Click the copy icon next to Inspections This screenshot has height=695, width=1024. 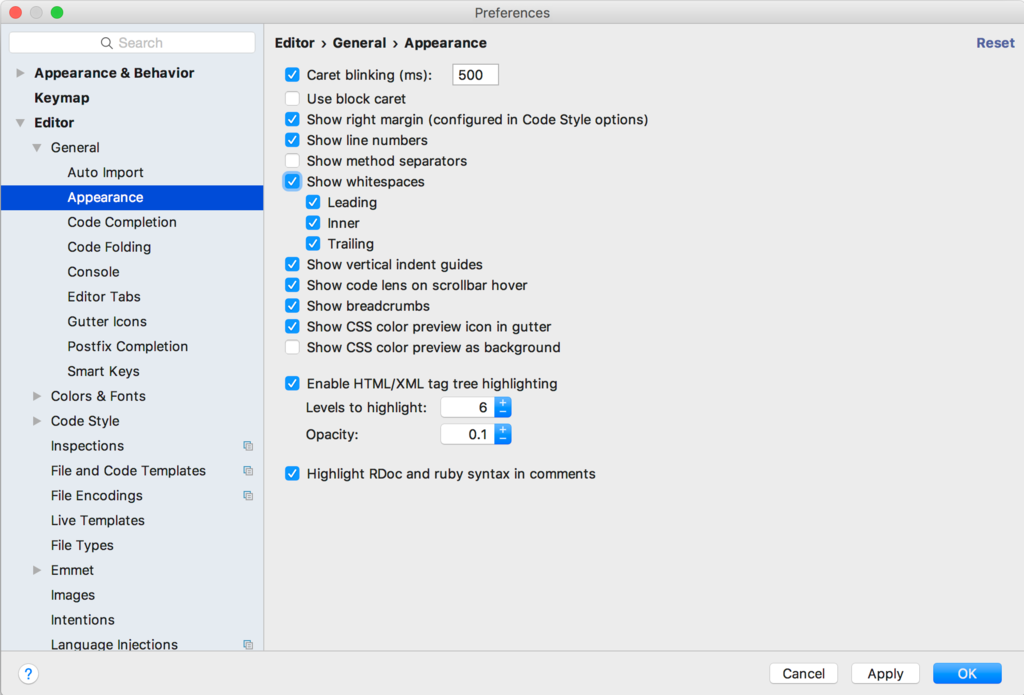tap(248, 445)
